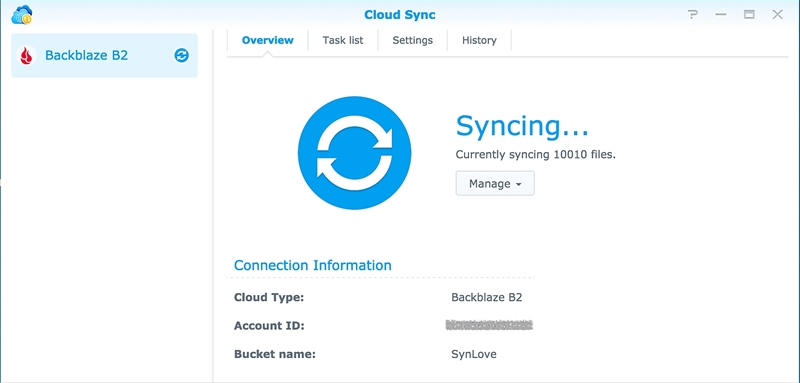Click the sync status icon beside Backblaze B2
Viewport: 800px width, 383px height.
pyautogui.click(x=181, y=55)
